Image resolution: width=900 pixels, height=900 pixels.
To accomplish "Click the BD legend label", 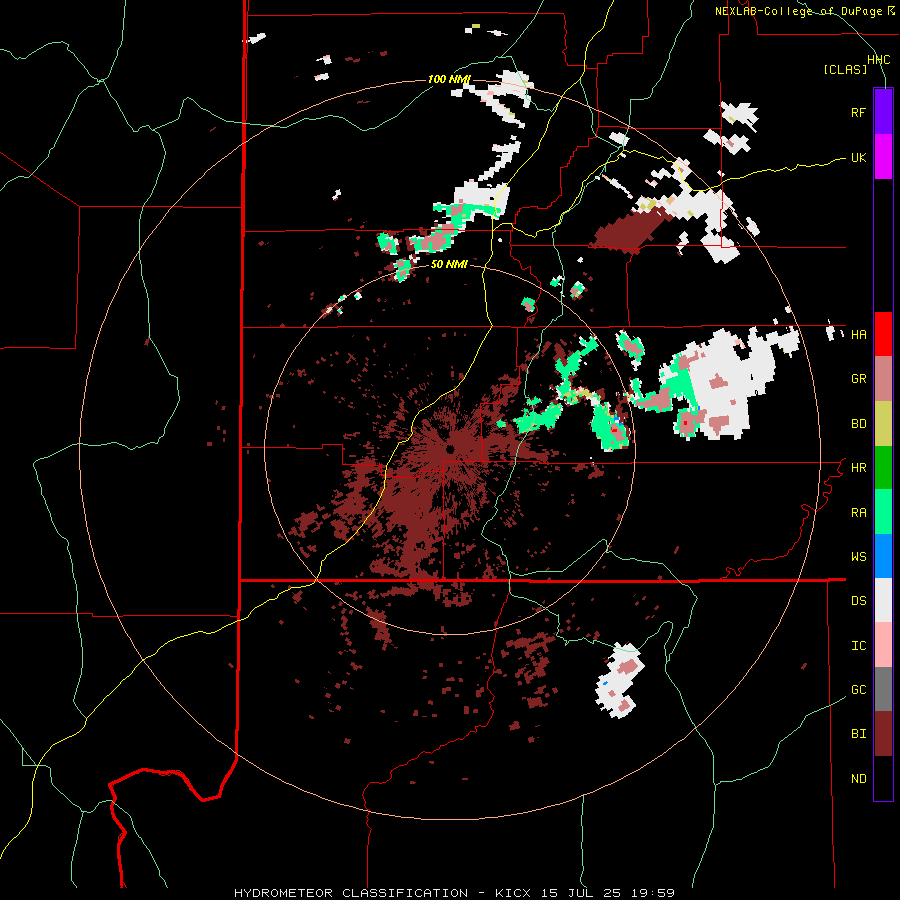I will pyautogui.click(x=858, y=424).
